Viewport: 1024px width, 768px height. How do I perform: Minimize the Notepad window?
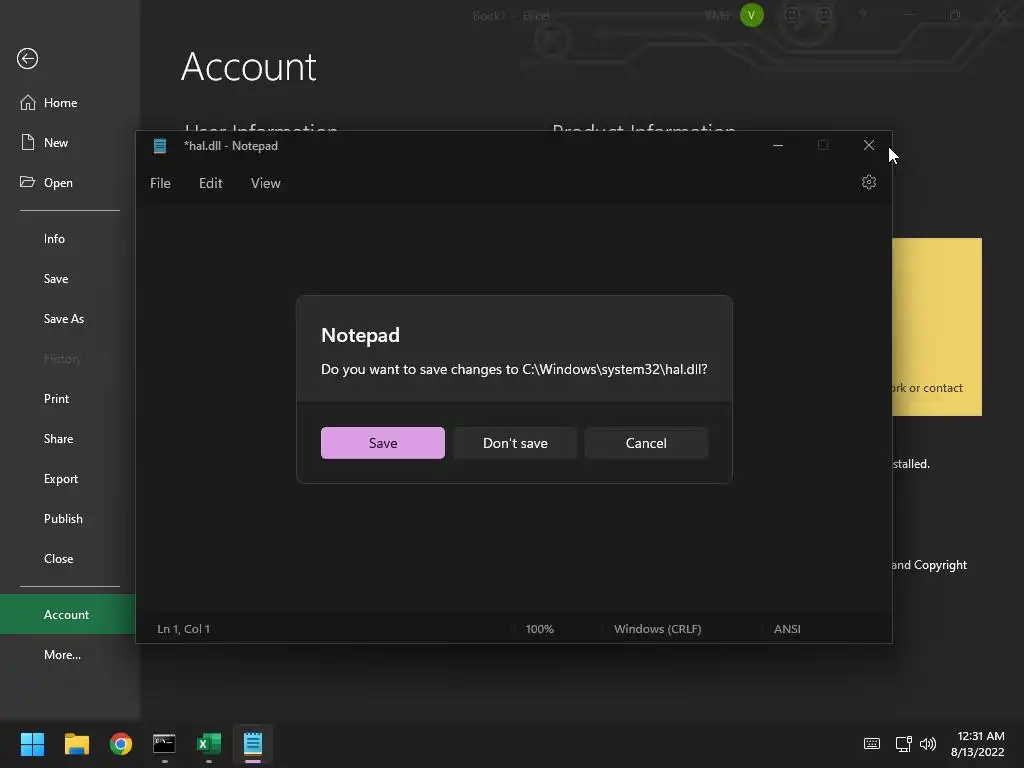tap(778, 145)
